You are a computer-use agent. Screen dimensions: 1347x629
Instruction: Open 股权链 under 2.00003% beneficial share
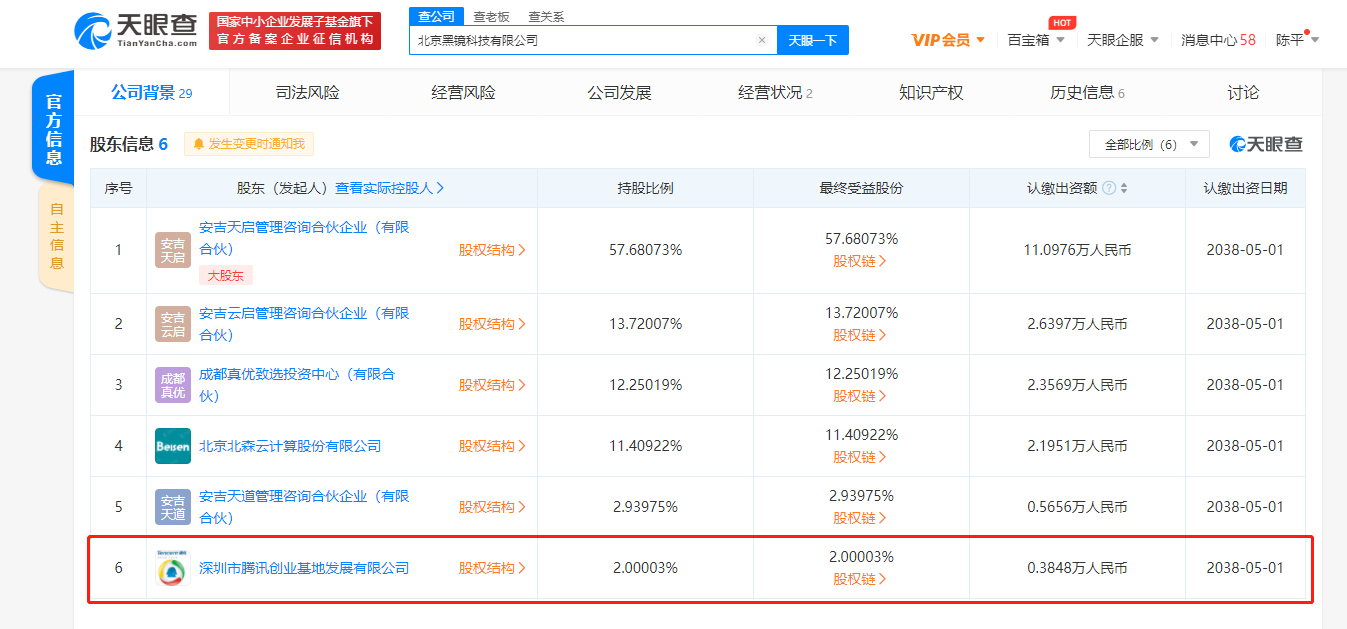pos(860,579)
